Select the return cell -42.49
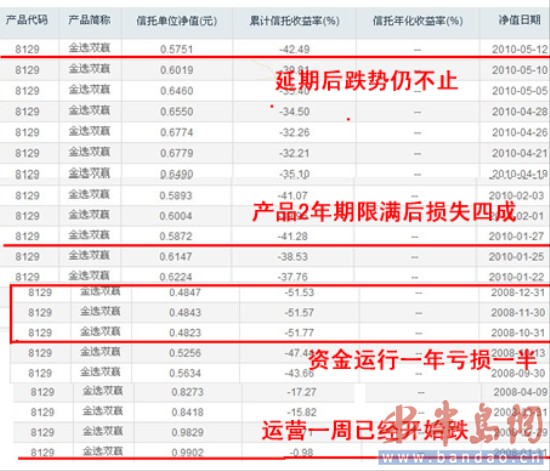The height and width of the screenshot is (471, 550). click(294, 49)
